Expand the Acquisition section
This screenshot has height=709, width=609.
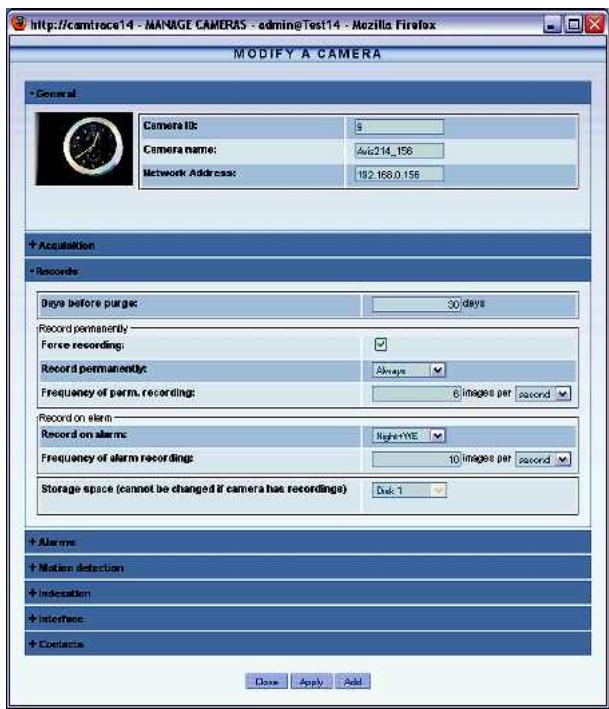[307, 245]
